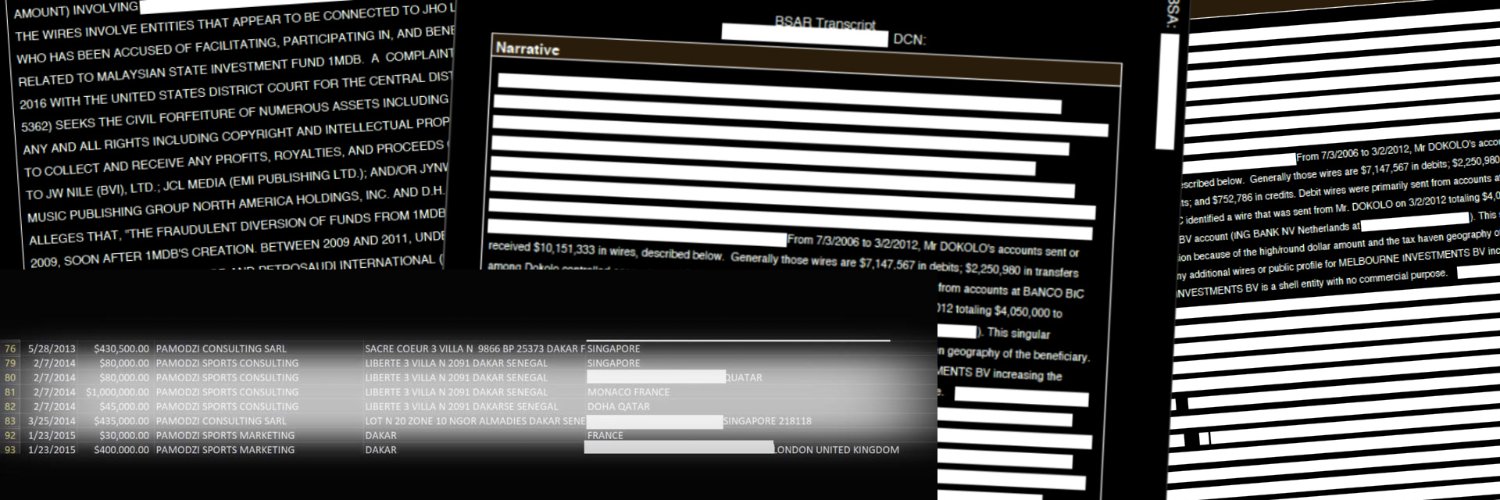Screen dimensions: 1500x500
Task: Click the amount $430,500.00
Action: [121, 348]
